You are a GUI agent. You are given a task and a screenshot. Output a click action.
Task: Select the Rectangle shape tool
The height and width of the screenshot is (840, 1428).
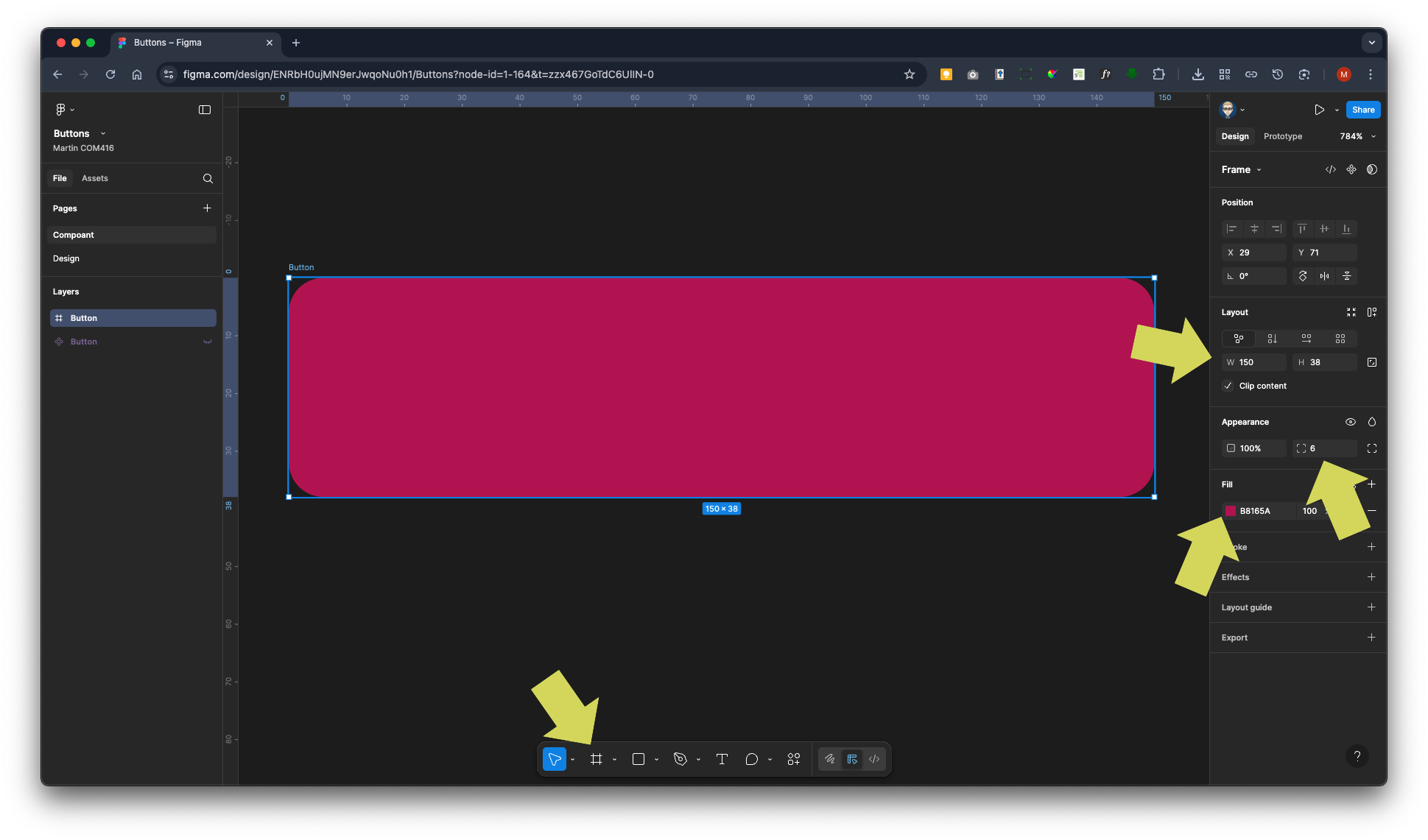coord(639,759)
